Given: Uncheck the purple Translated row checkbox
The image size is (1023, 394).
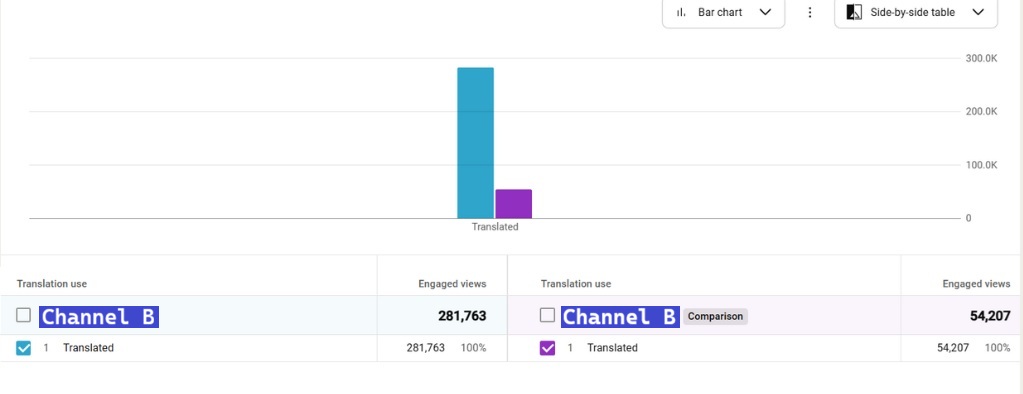Looking at the screenshot, I should point(547,348).
